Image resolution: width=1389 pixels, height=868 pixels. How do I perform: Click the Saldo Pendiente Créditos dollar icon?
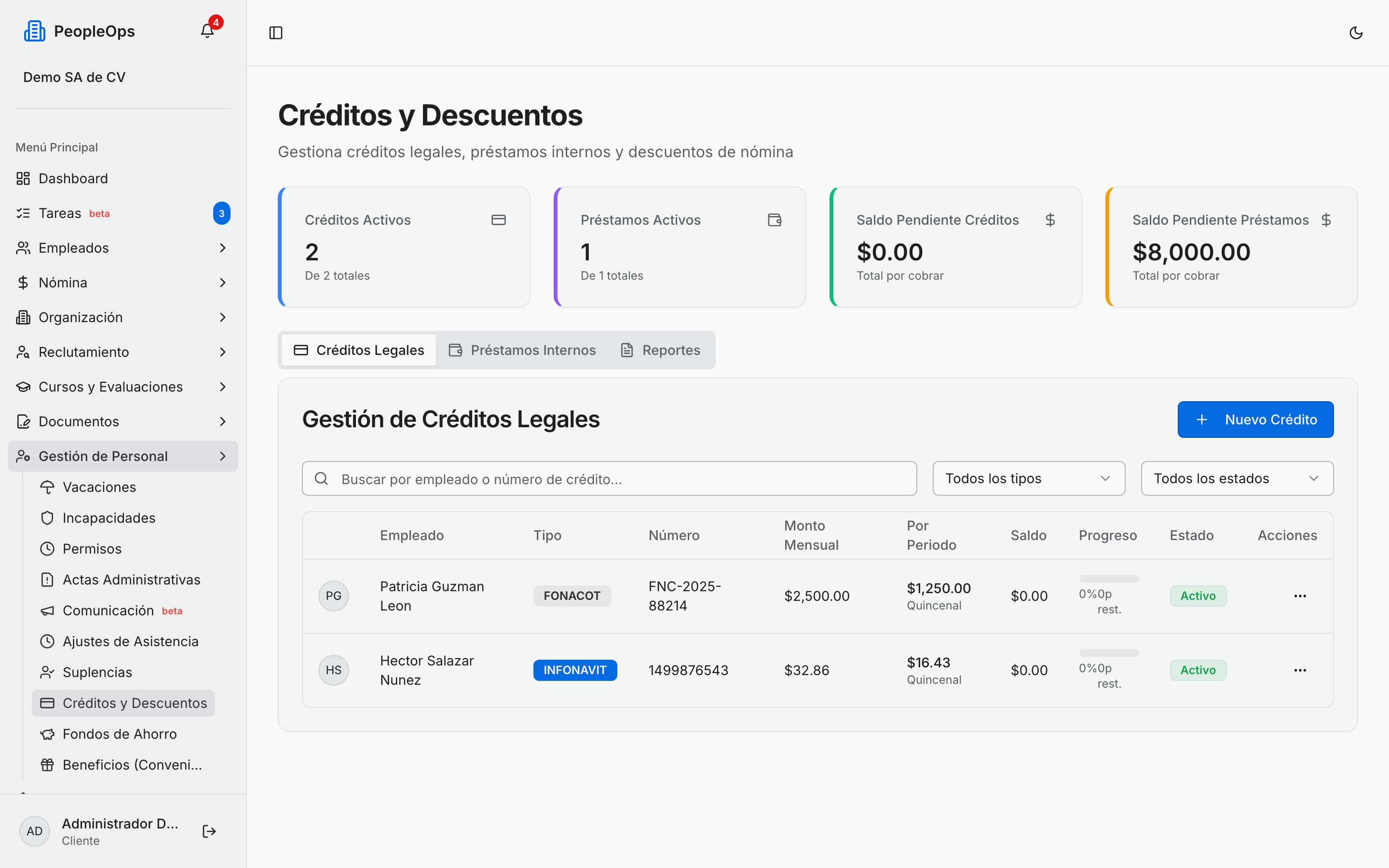(x=1050, y=220)
